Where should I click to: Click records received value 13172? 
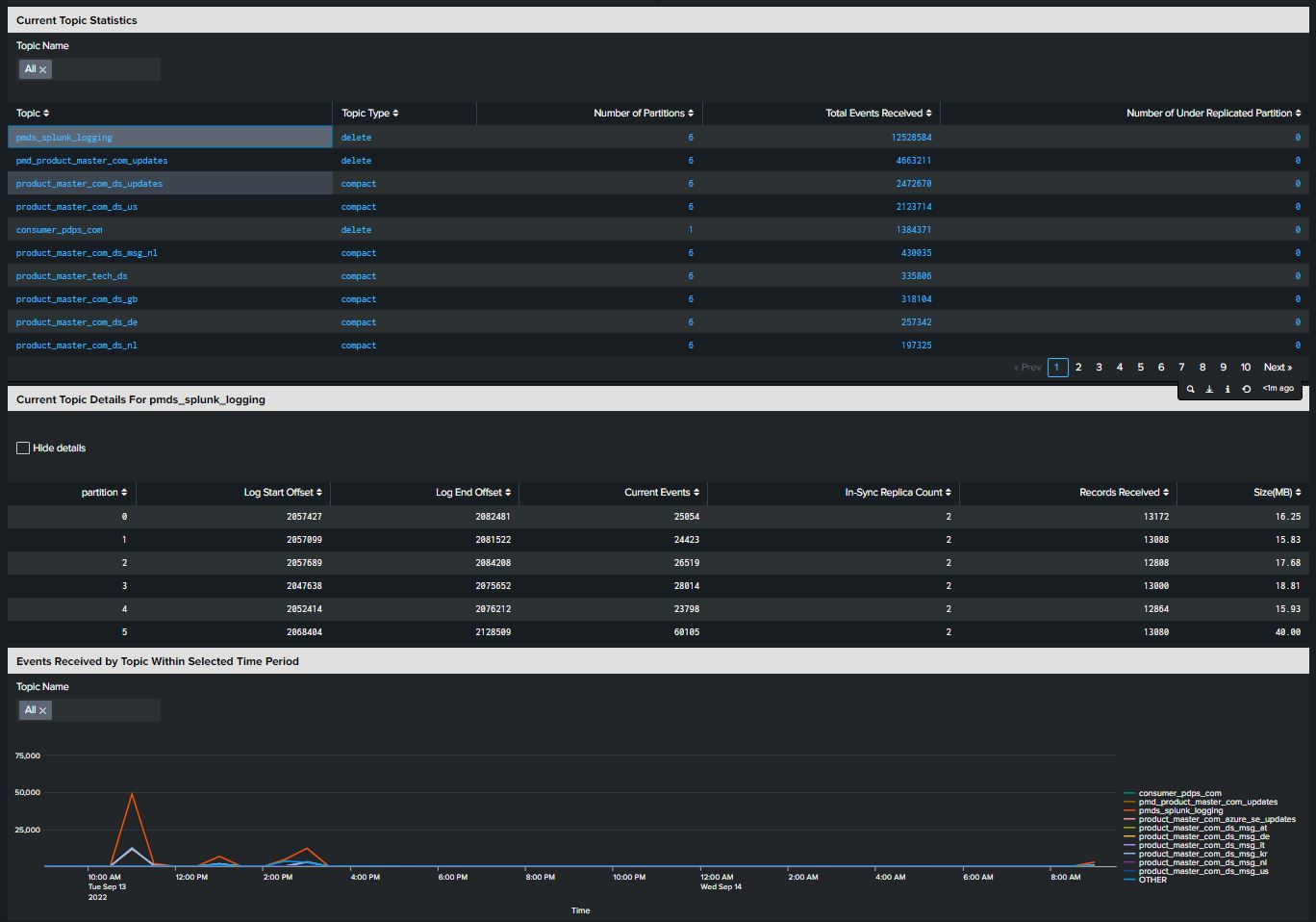[1156, 517]
